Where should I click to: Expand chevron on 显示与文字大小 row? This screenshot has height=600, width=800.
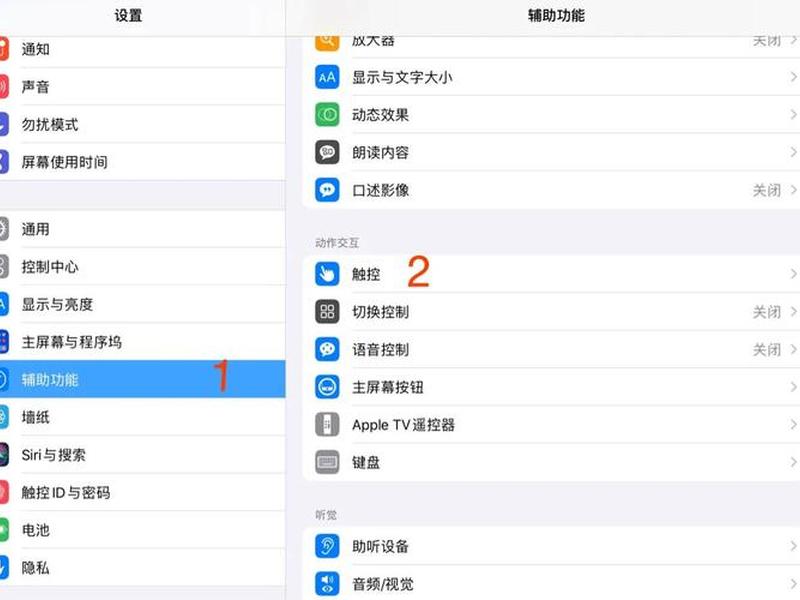coord(793,77)
